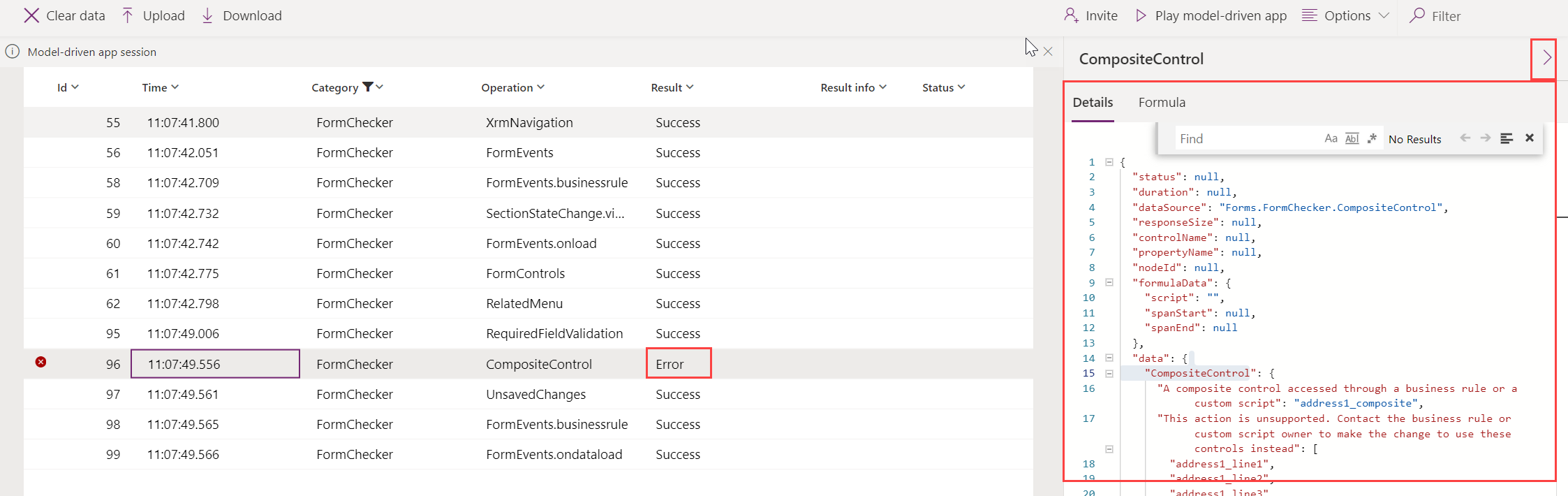This screenshot has width=1568, height=496.
Task: Fold the CompositeControl block at line 15
Action: click(x=1109, y=373)
